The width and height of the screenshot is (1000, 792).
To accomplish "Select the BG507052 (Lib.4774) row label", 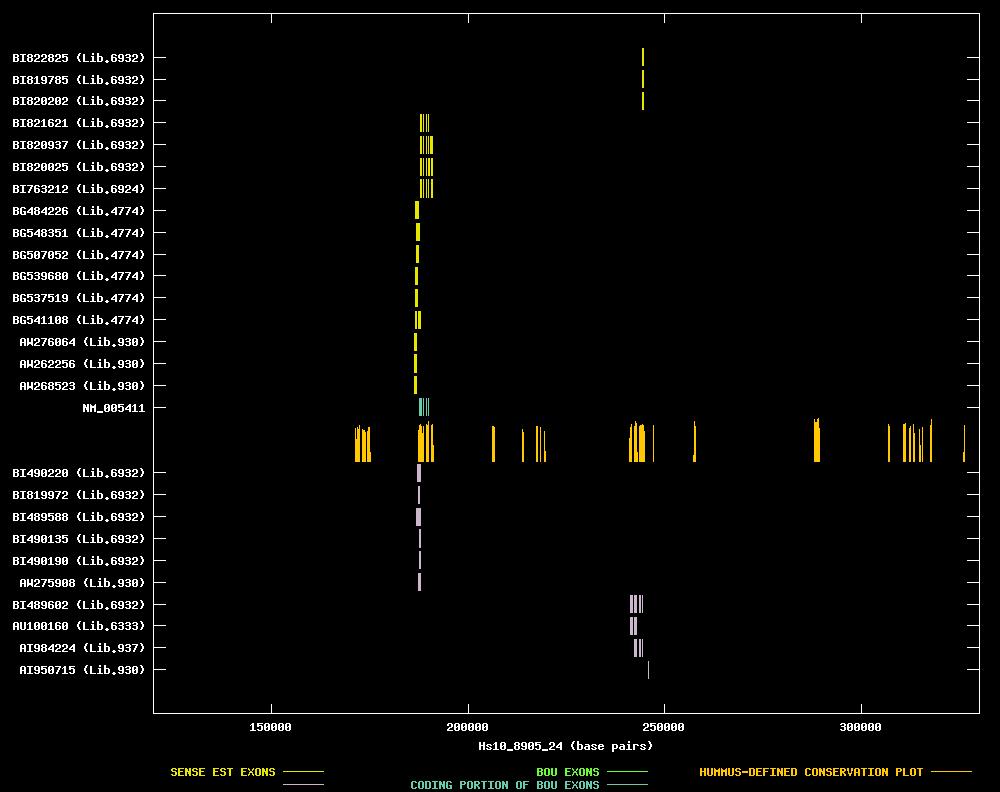I will [78, 254].
